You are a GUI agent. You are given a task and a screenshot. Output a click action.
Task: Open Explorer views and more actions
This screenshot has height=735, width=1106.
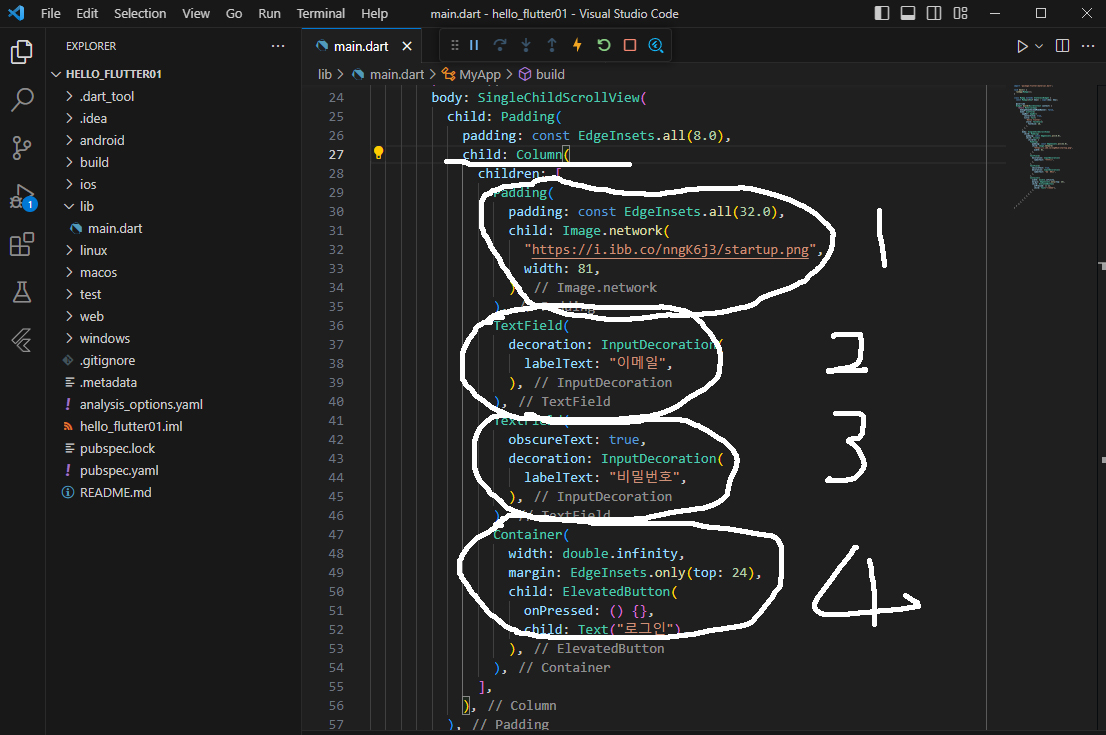(x=278, y=46)
